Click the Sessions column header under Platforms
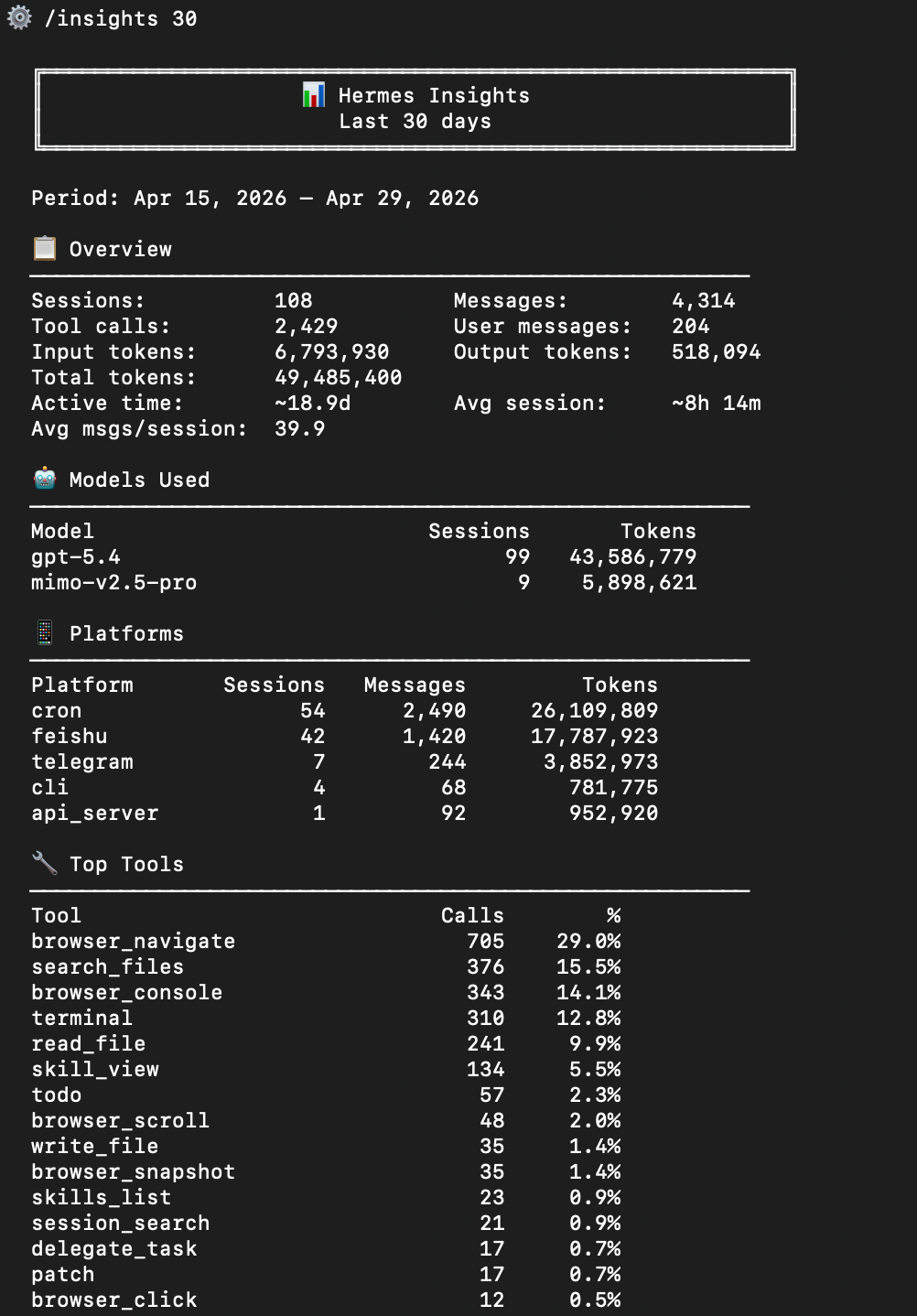 tap(274, 685)
